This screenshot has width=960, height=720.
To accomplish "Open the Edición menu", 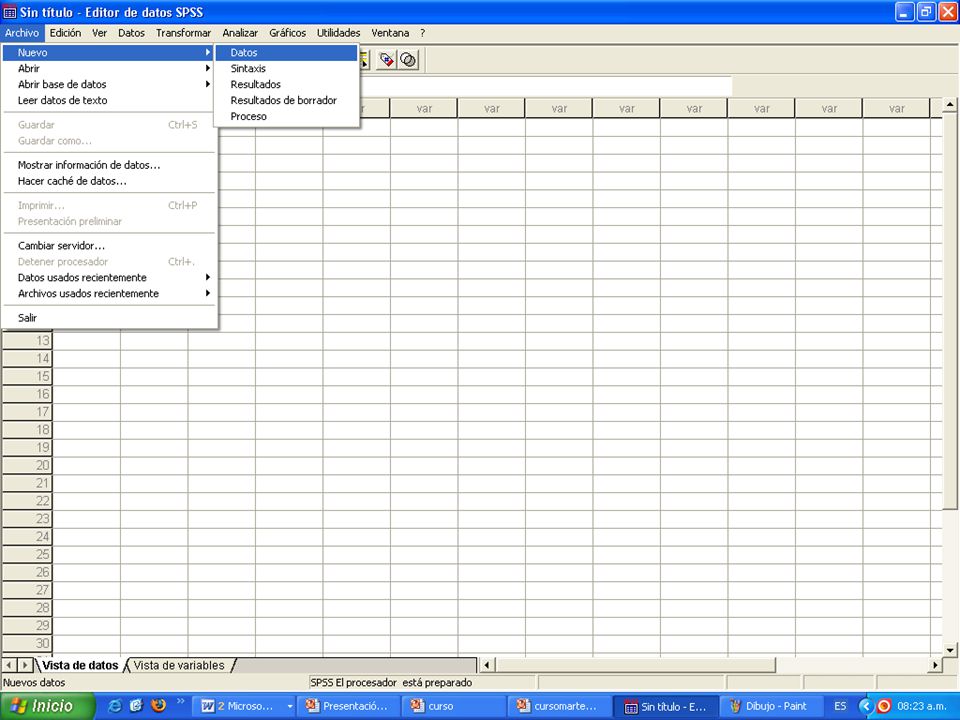I will coord(65,33).
